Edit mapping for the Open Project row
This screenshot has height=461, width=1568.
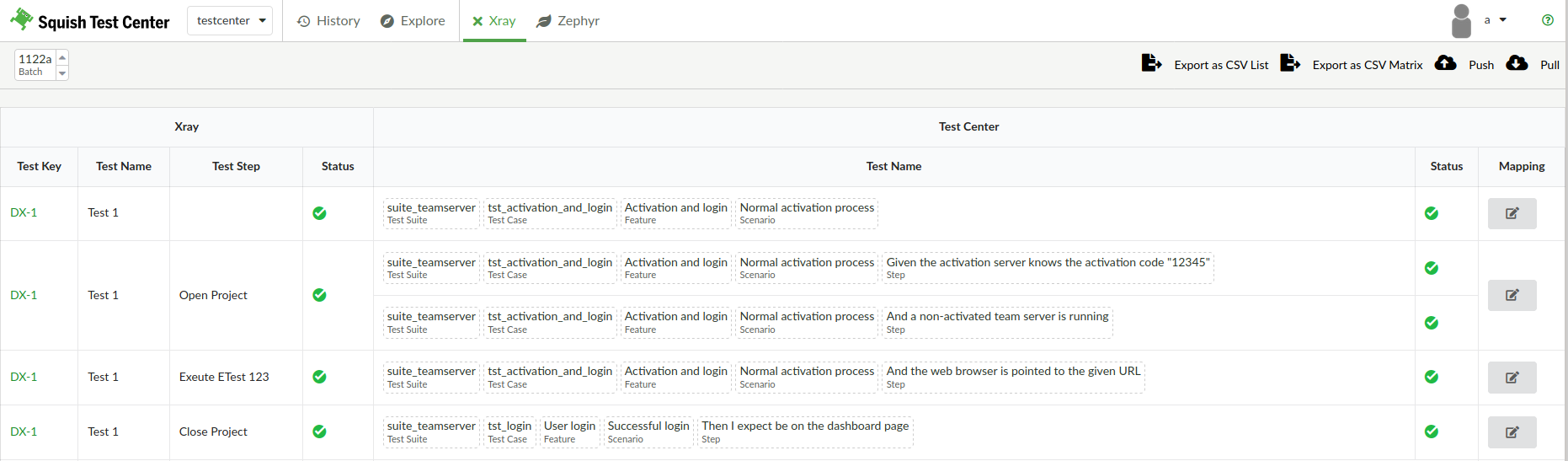(x=1512, y=296)
